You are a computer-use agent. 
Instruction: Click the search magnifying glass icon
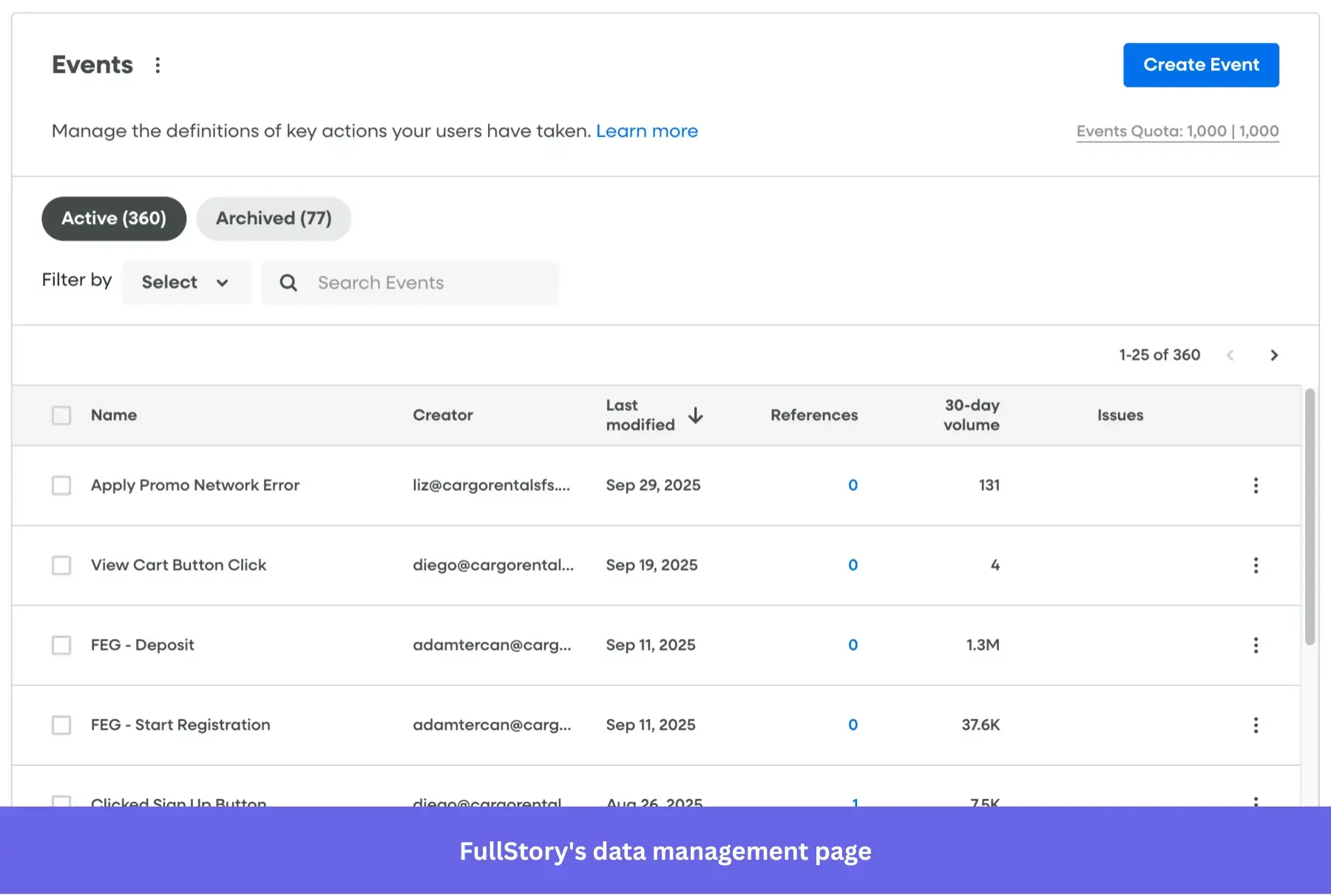click(x=288, y=282)
